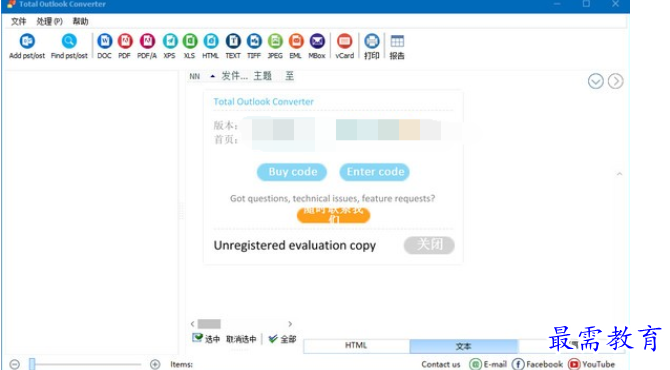Sort by 主题 subject column
This screenshot has width=670, height=370.
[x=262, y=76]
